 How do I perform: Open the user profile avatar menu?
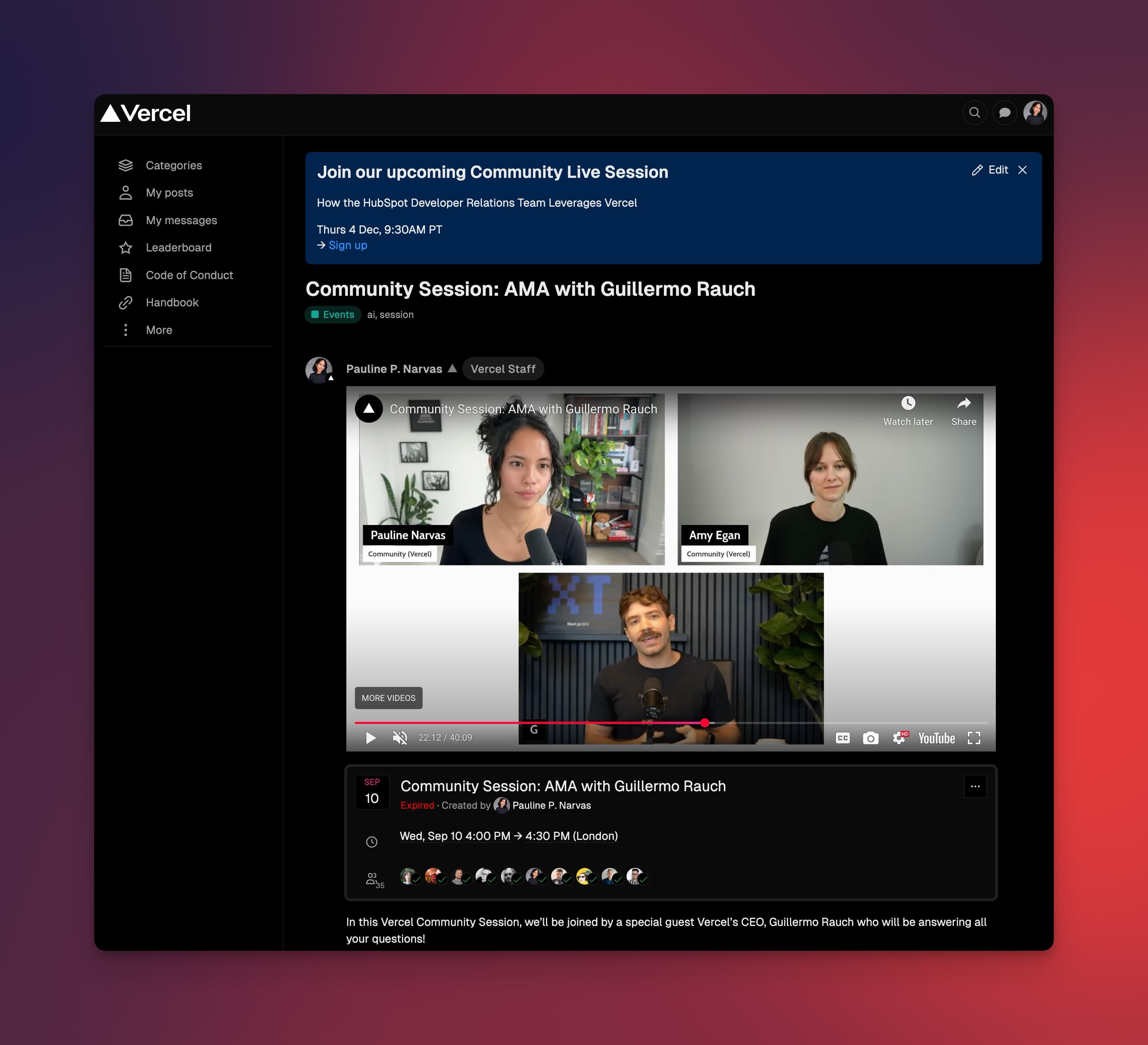tap(1035, 113)
